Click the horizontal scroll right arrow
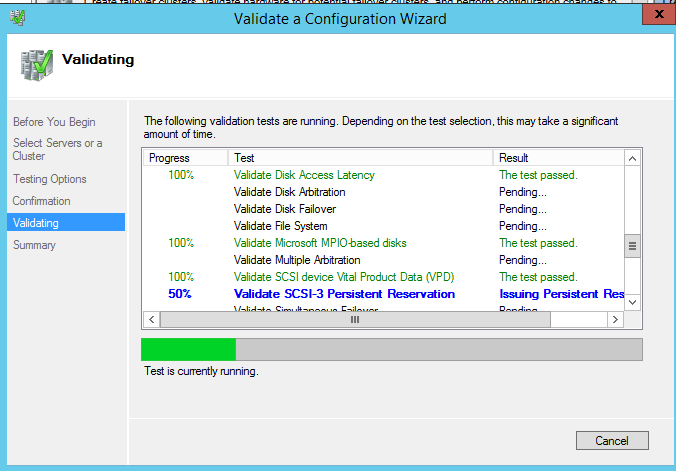Screen dimensions: 676x471 (615, 320)
